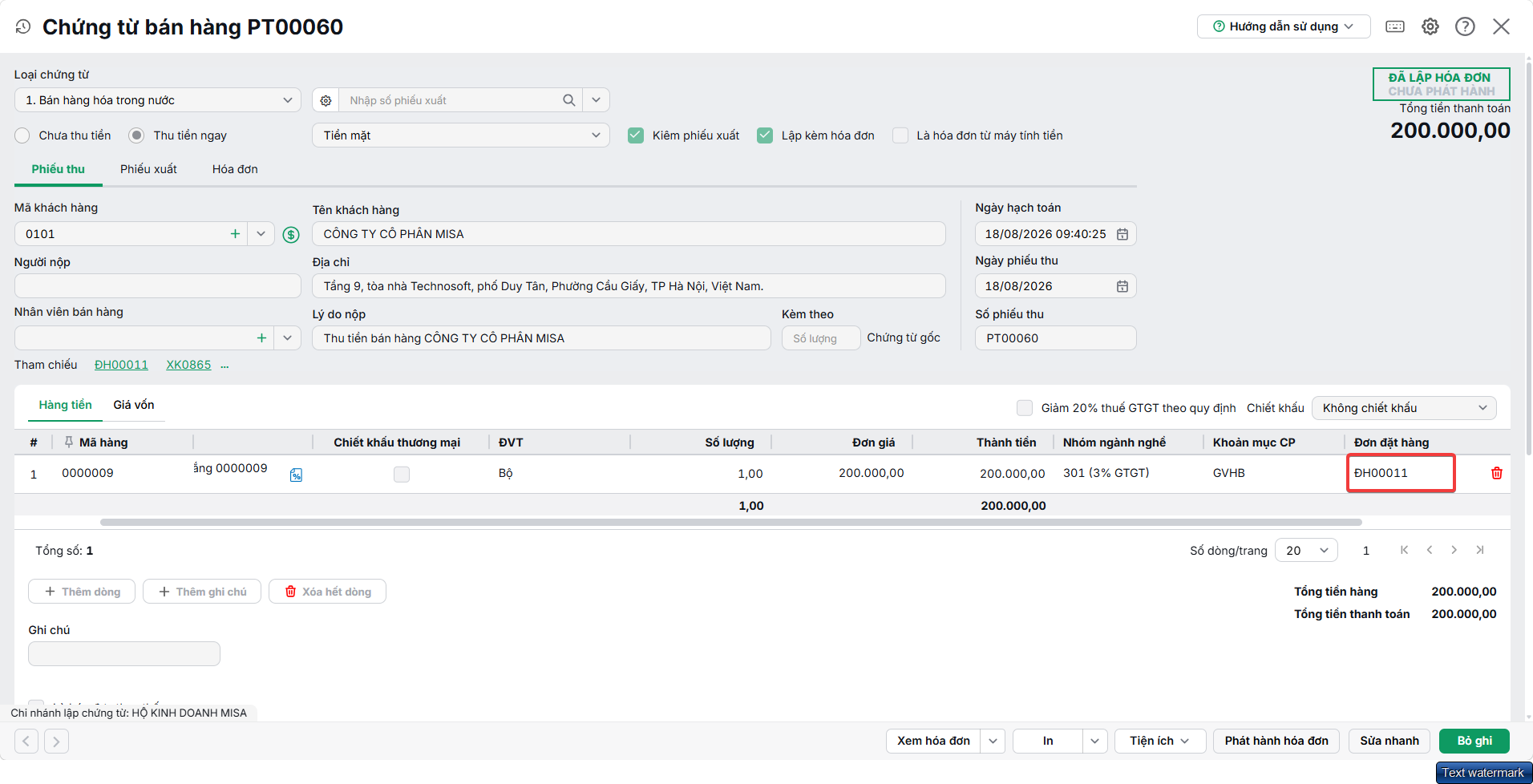Screen dimensions: 1533x784
Task: Go to the last page of the grid
Action: pyautogui.click(x=1479, y=550)
